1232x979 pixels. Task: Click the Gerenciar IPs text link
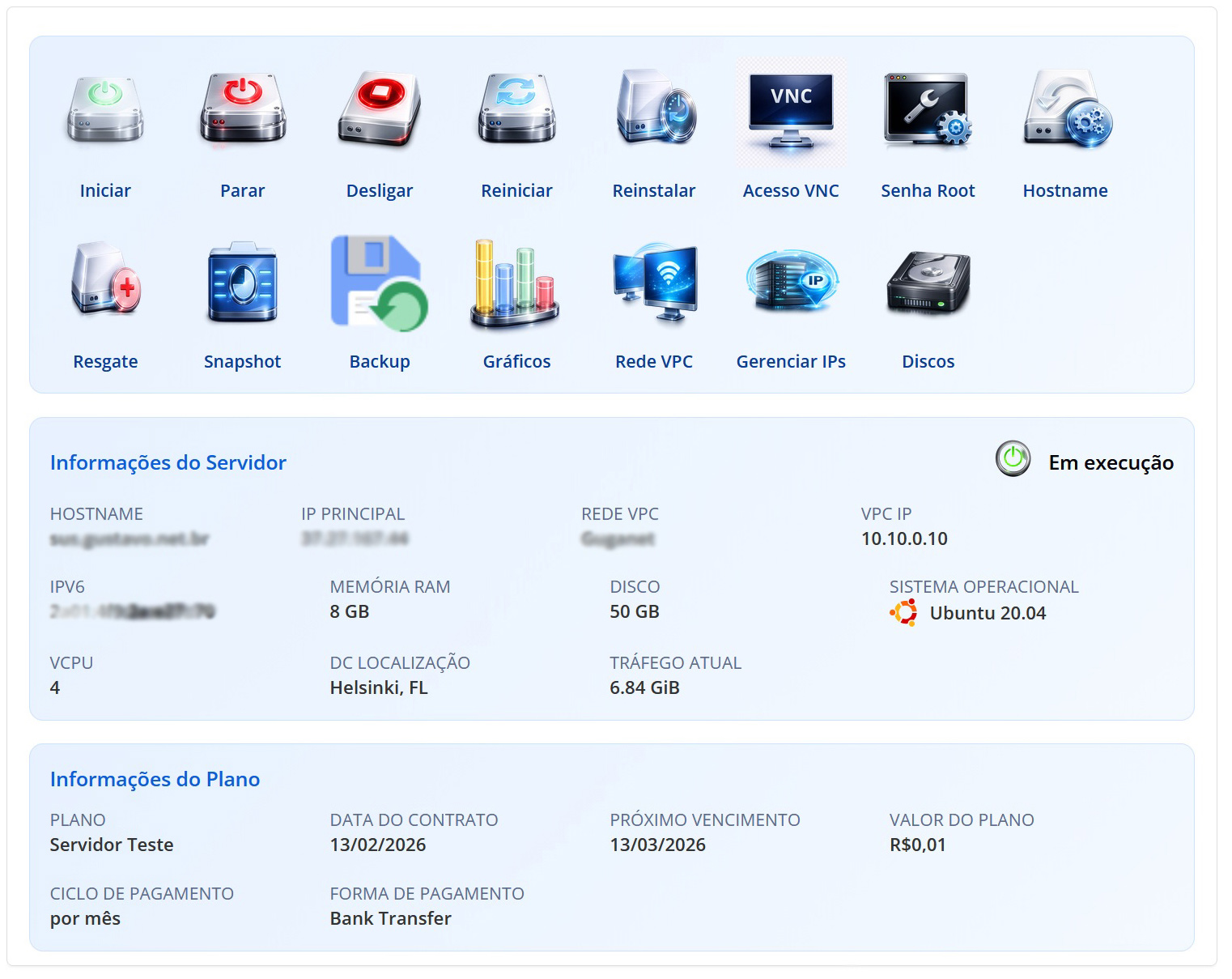(x=791, y=361)
